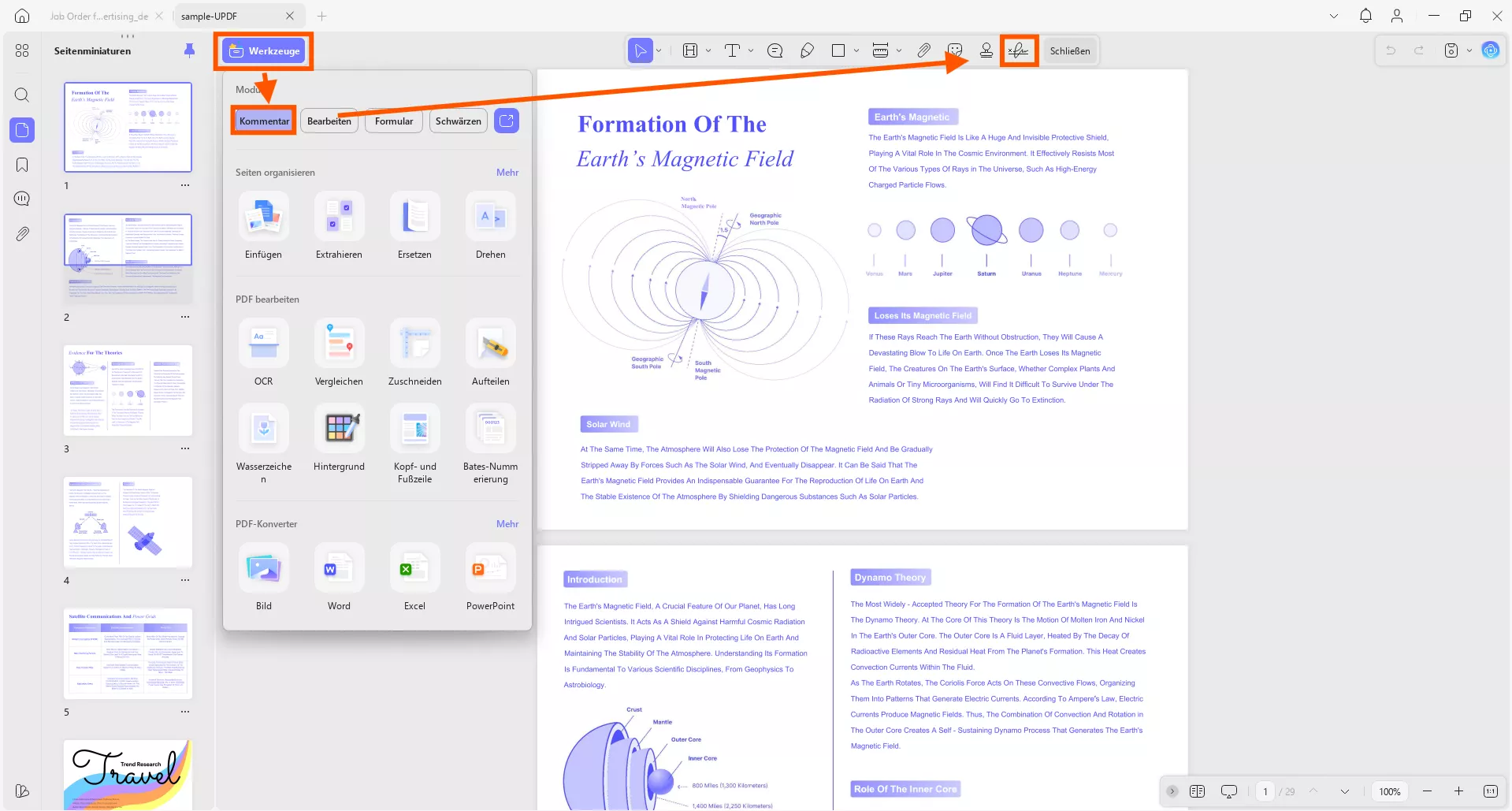Launch the Ersetzen pages tool

414,216
